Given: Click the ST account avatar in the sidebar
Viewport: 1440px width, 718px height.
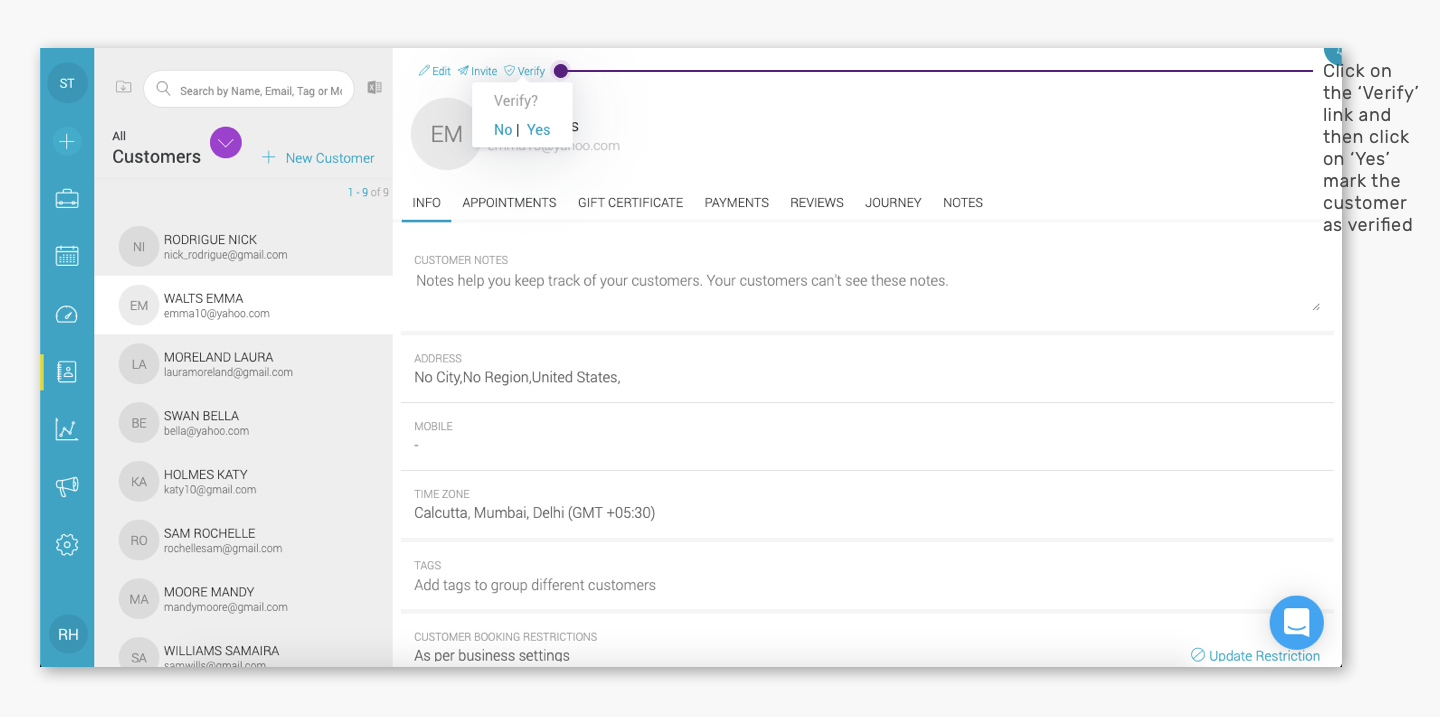Looking at the screenshot, I should 67,83.
